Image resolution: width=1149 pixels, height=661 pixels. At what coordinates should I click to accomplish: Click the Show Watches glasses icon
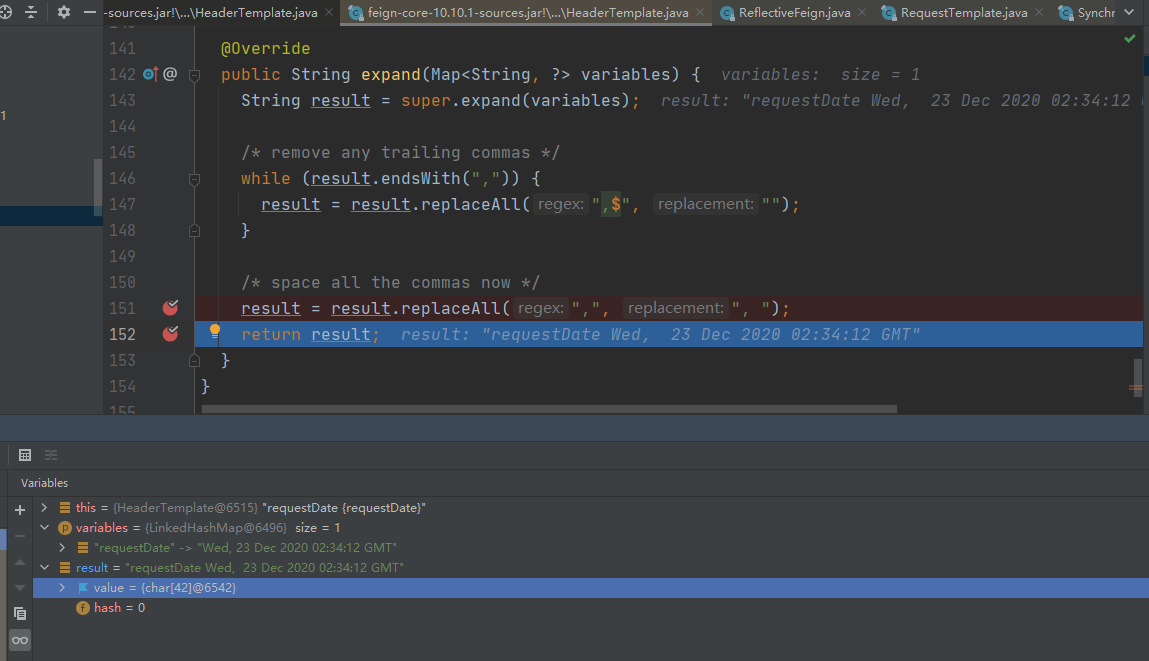click(20, 639)
